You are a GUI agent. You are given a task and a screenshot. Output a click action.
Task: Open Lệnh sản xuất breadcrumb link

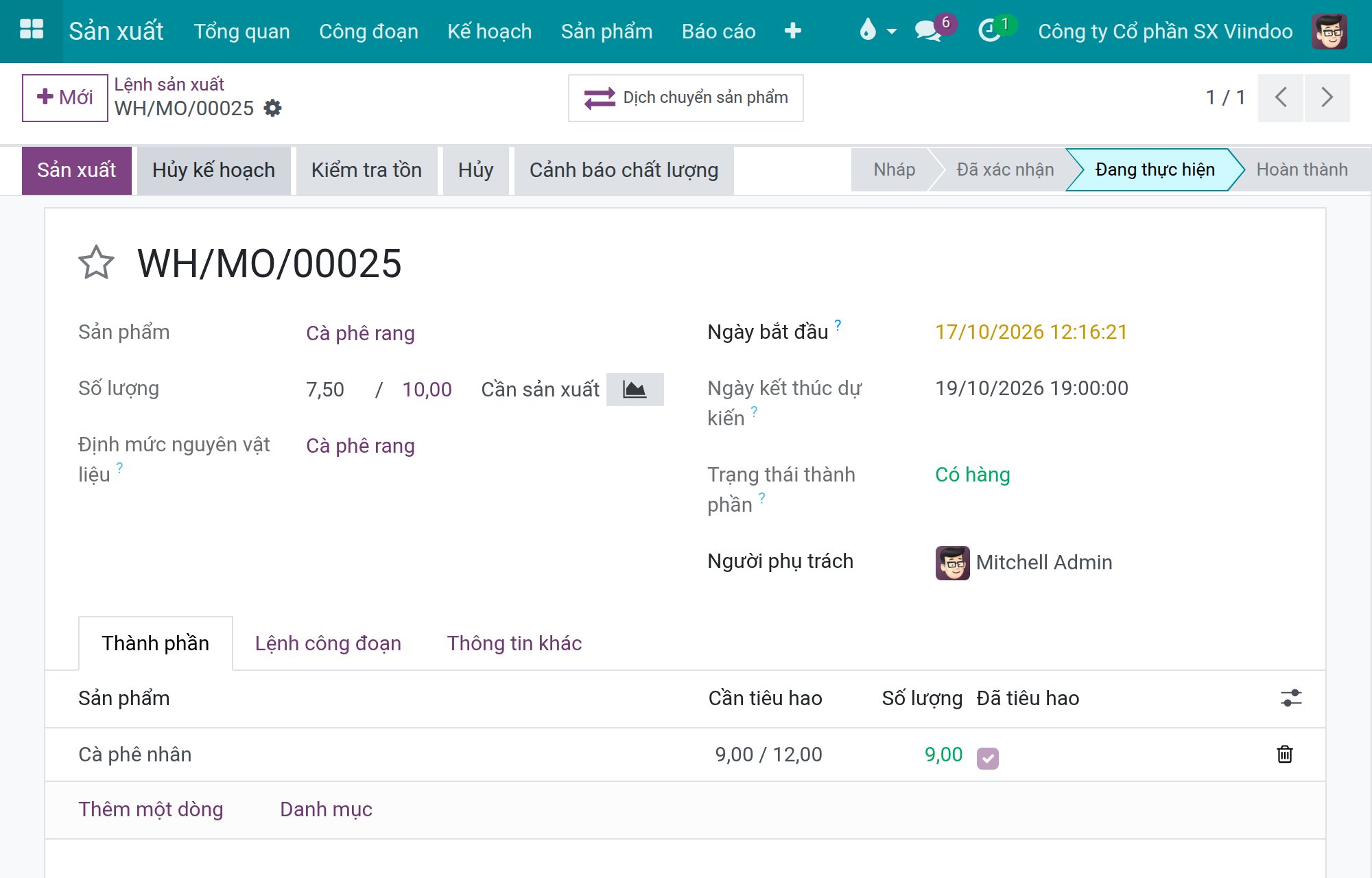(169, 84)
